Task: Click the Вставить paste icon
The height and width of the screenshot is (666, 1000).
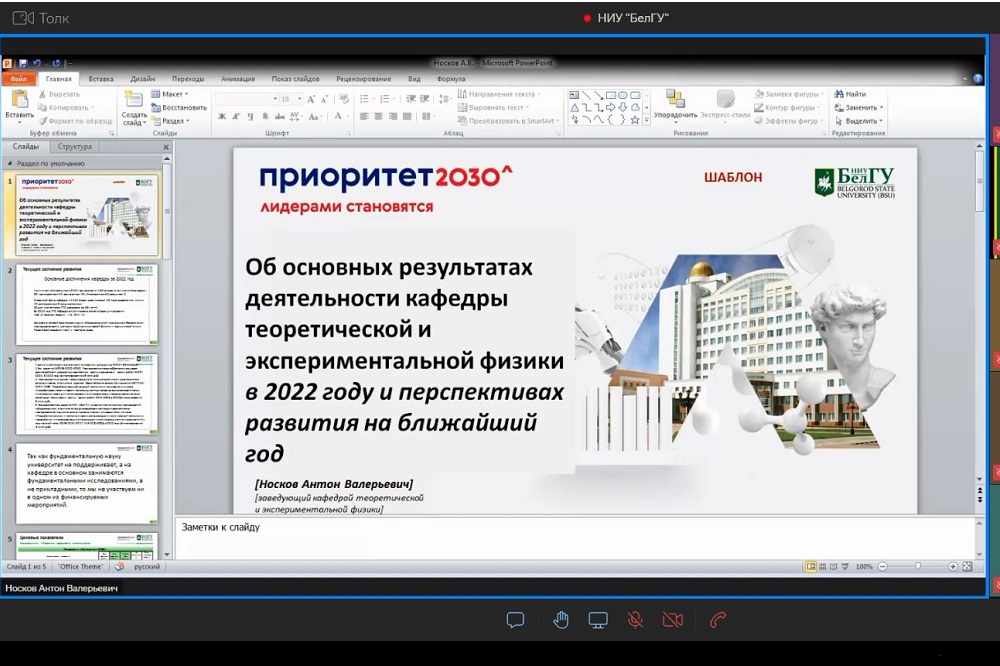Action: [19, 102]
